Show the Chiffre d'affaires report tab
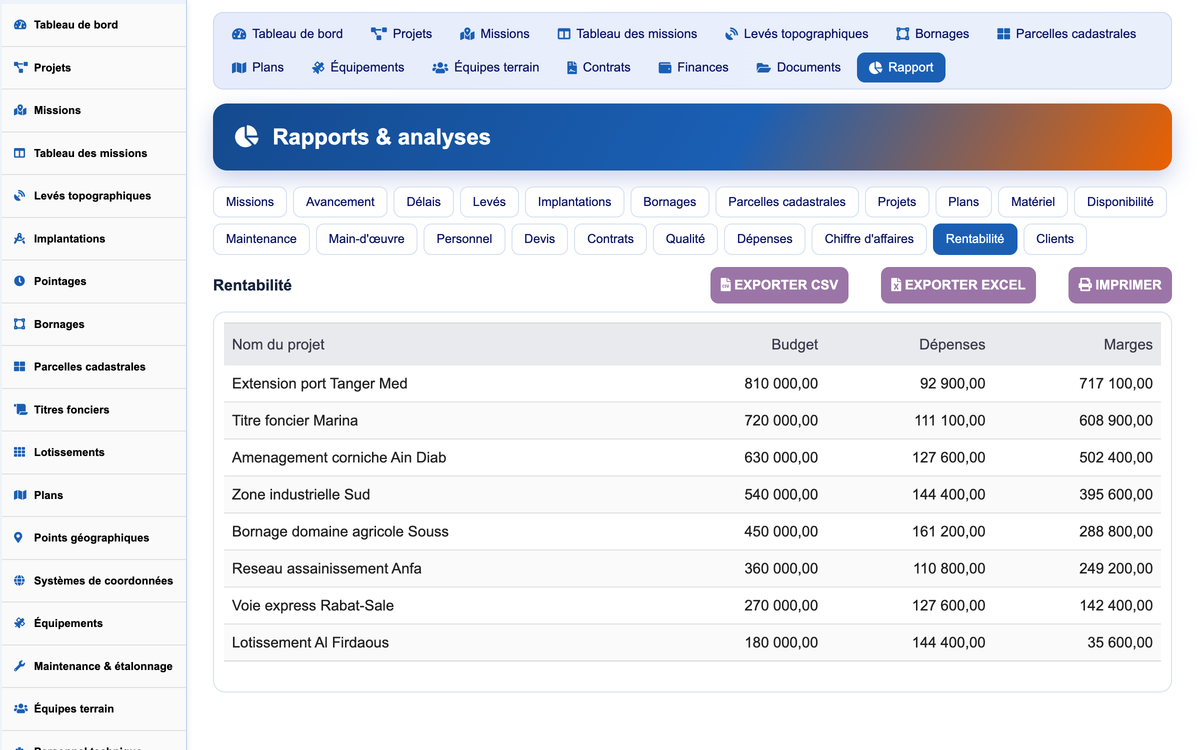Image resolution: width=1200 pixels, height=750 pixels. (869, 239)
